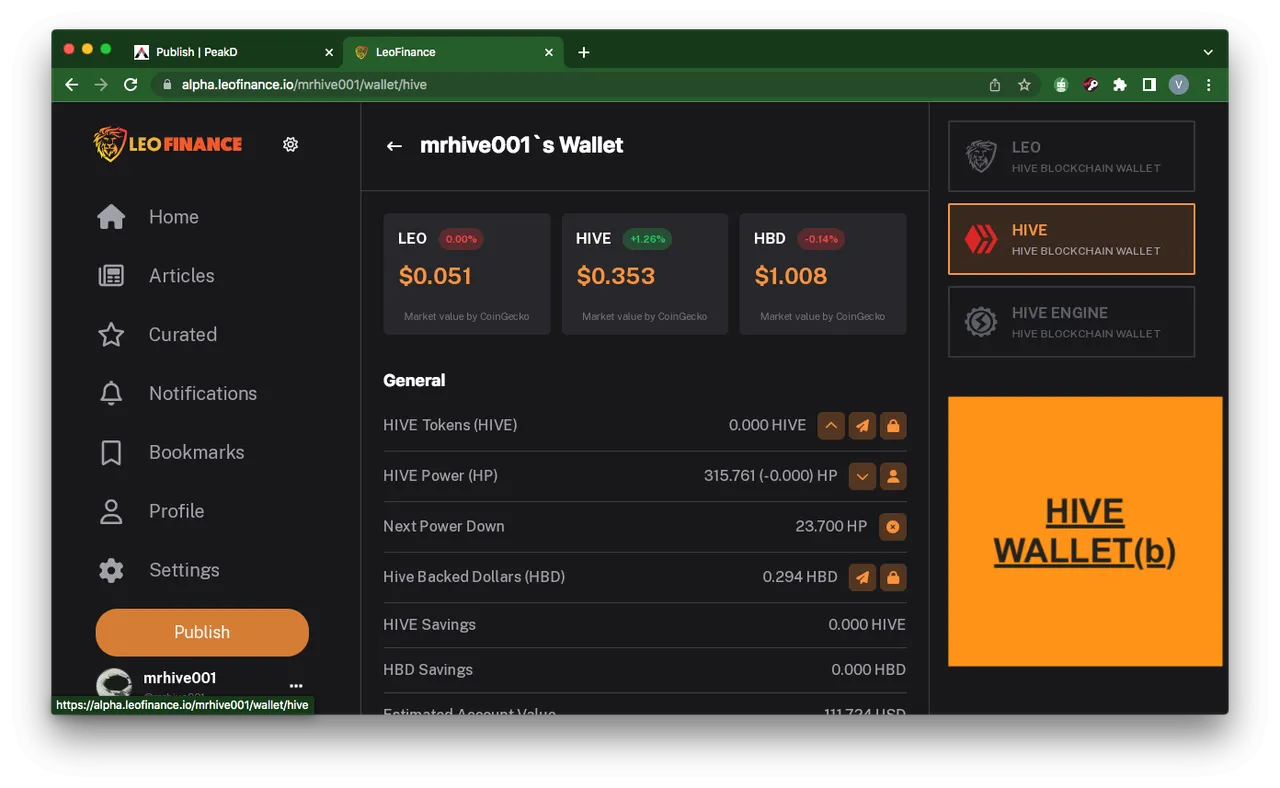Click the LEO price card
This screenshot has height=788, width=1280.
pyautogui.click(x=467, y=274)
